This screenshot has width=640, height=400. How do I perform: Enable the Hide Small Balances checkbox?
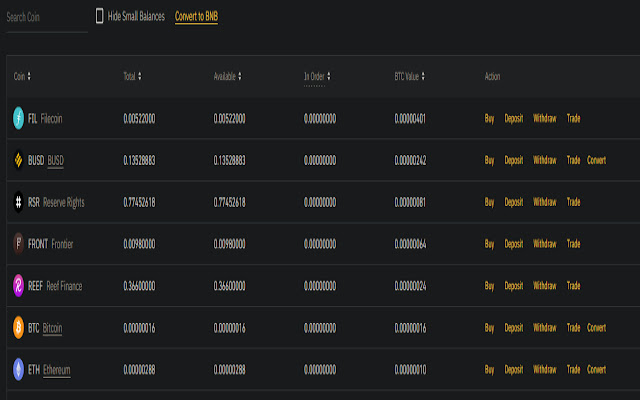99,16
